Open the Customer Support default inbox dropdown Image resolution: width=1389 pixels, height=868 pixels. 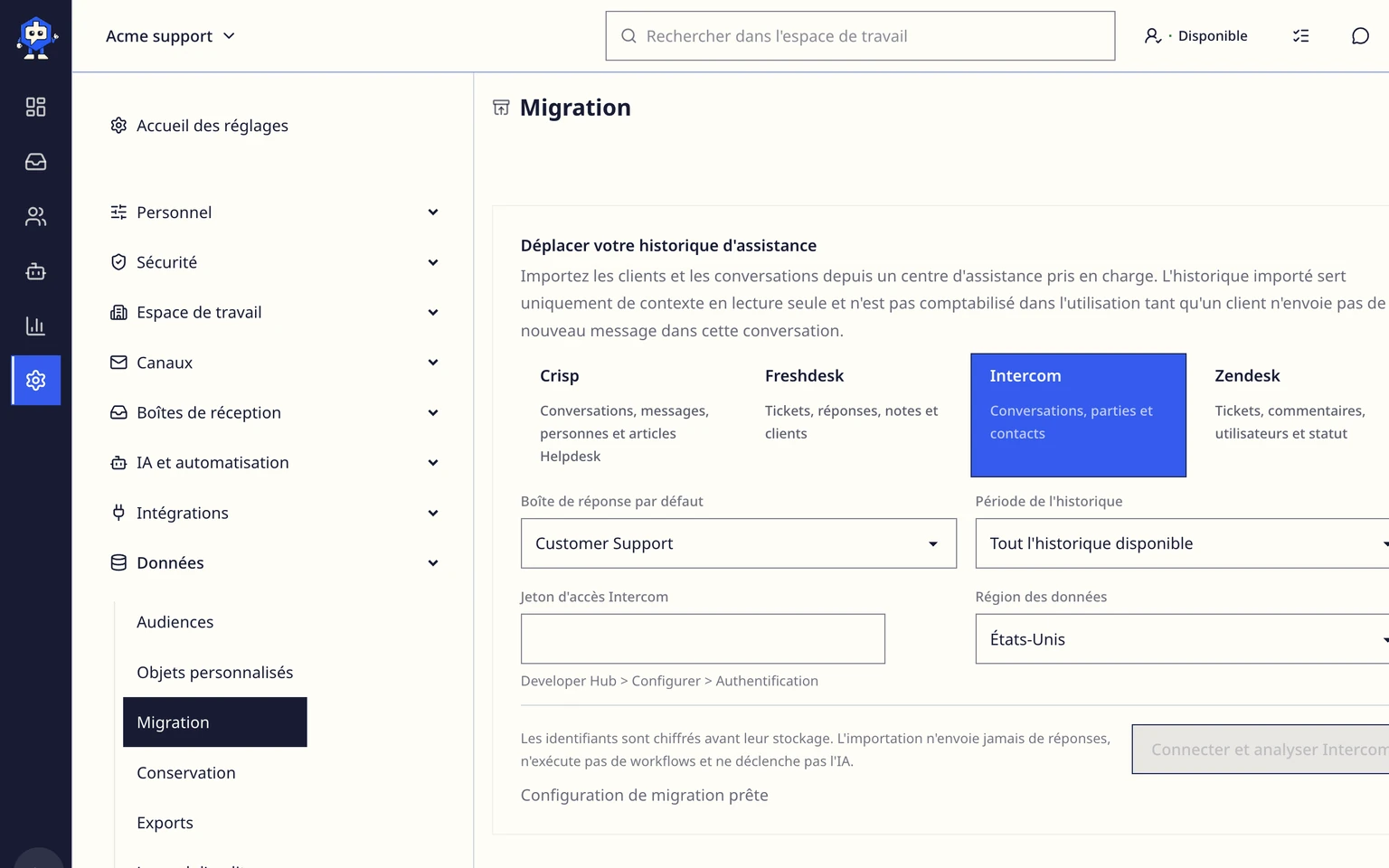739,543
